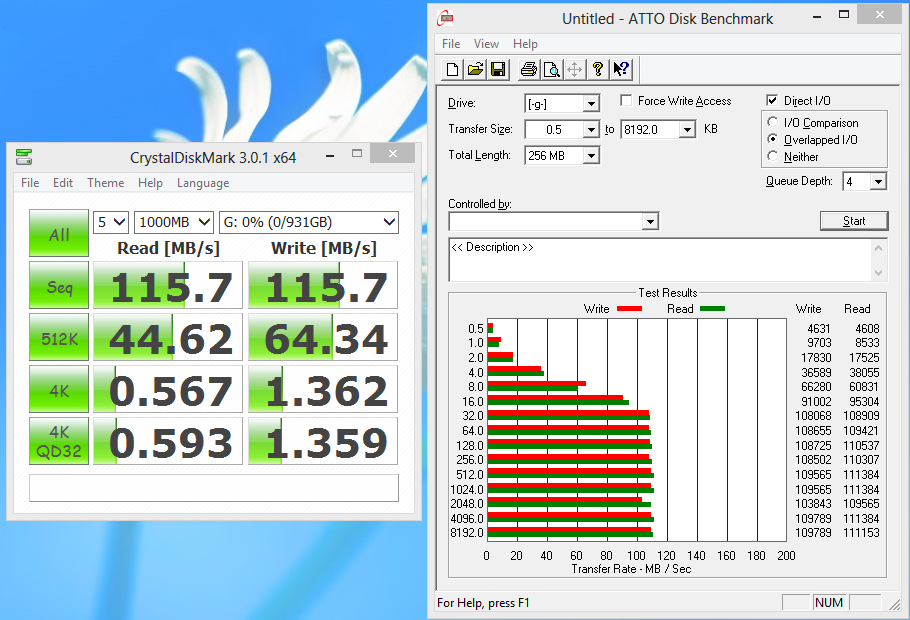Select the Neither radio button
Screen dimensions: 910x620
(x=772, y=156)
